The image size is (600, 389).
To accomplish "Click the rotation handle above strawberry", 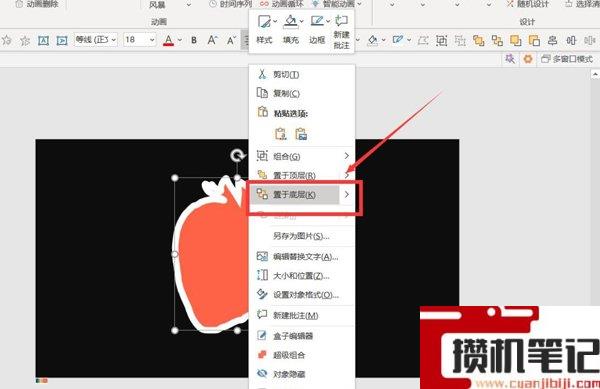I will coord(237,155).
